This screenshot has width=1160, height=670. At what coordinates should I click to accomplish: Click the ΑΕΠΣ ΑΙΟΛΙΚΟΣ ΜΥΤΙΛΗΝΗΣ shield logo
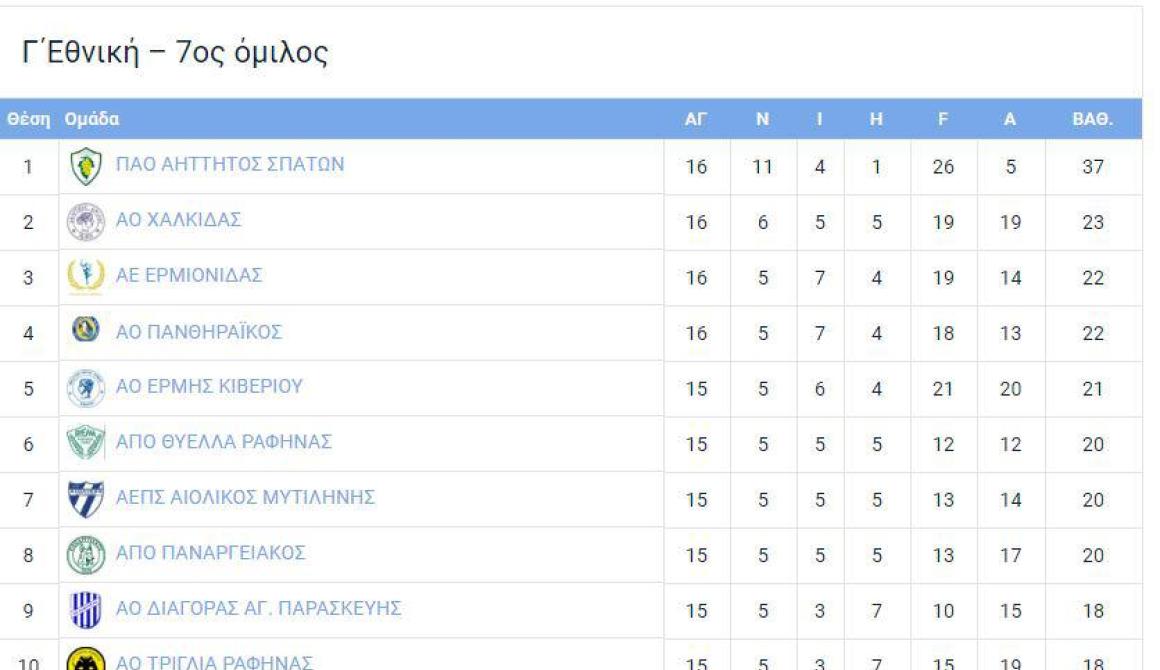point(86,499)
